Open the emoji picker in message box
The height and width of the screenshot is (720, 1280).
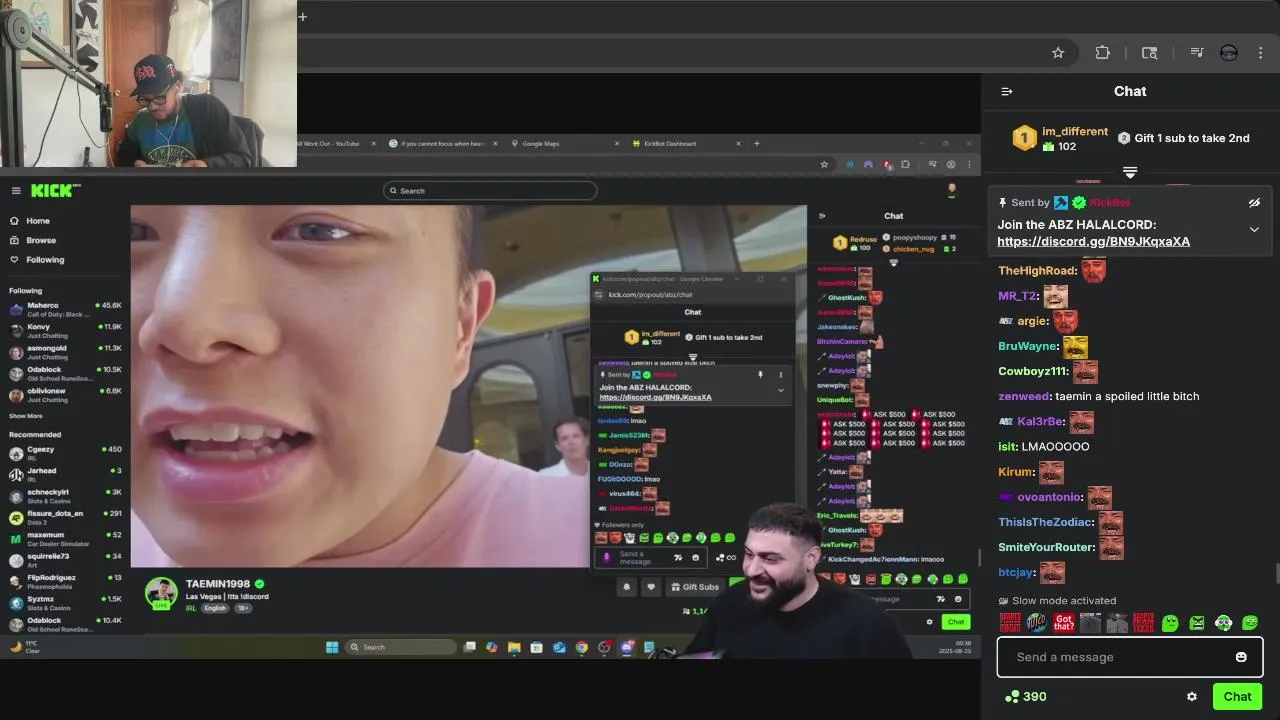tap(1241, 657)
